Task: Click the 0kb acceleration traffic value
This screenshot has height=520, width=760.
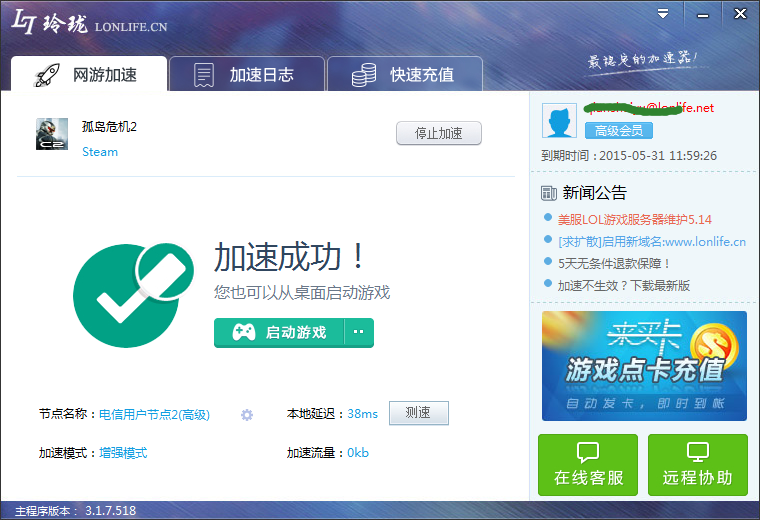Action: [x=358, y=453]
